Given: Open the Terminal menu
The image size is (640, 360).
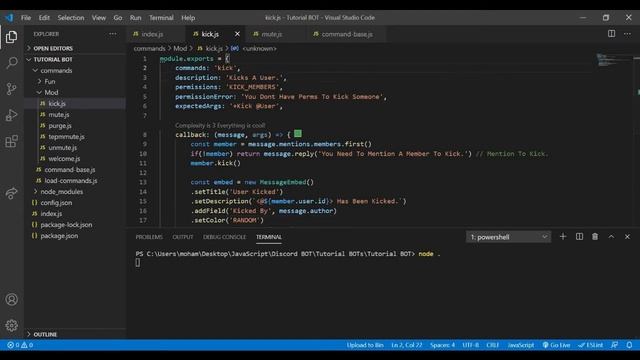Looking at the screenshot, I should (161, 18).
